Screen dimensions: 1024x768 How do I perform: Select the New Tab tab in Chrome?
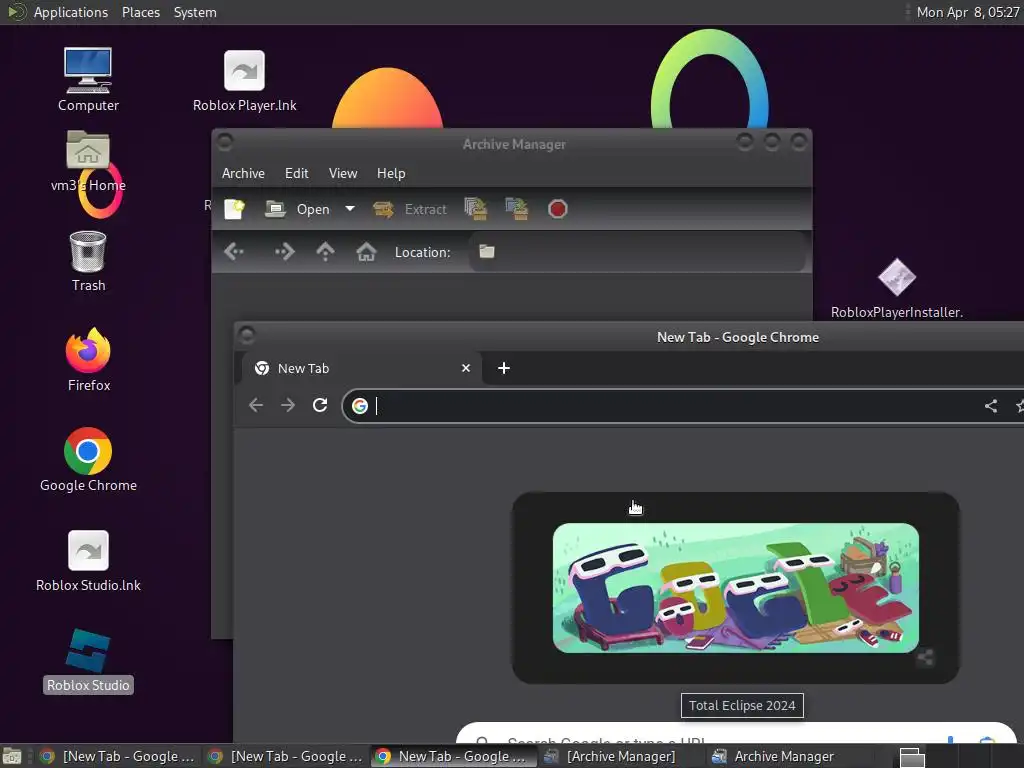point(362,368)
